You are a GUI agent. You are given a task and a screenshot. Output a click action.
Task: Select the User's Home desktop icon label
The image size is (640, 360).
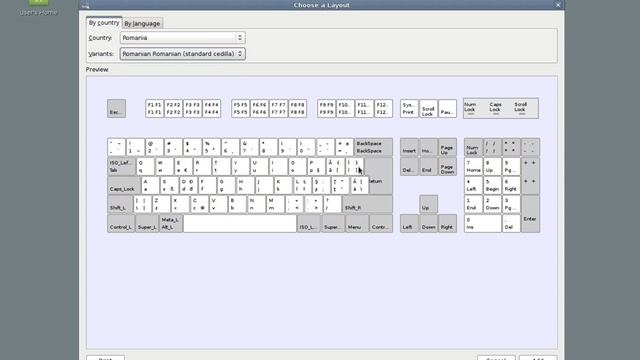pyautogui.click(x=38, y=13)
